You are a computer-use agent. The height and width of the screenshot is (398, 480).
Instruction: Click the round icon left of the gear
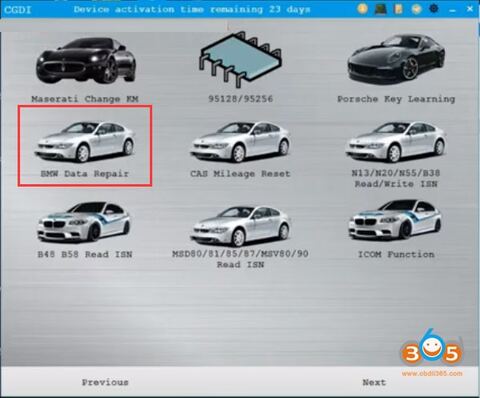[416, 9]
